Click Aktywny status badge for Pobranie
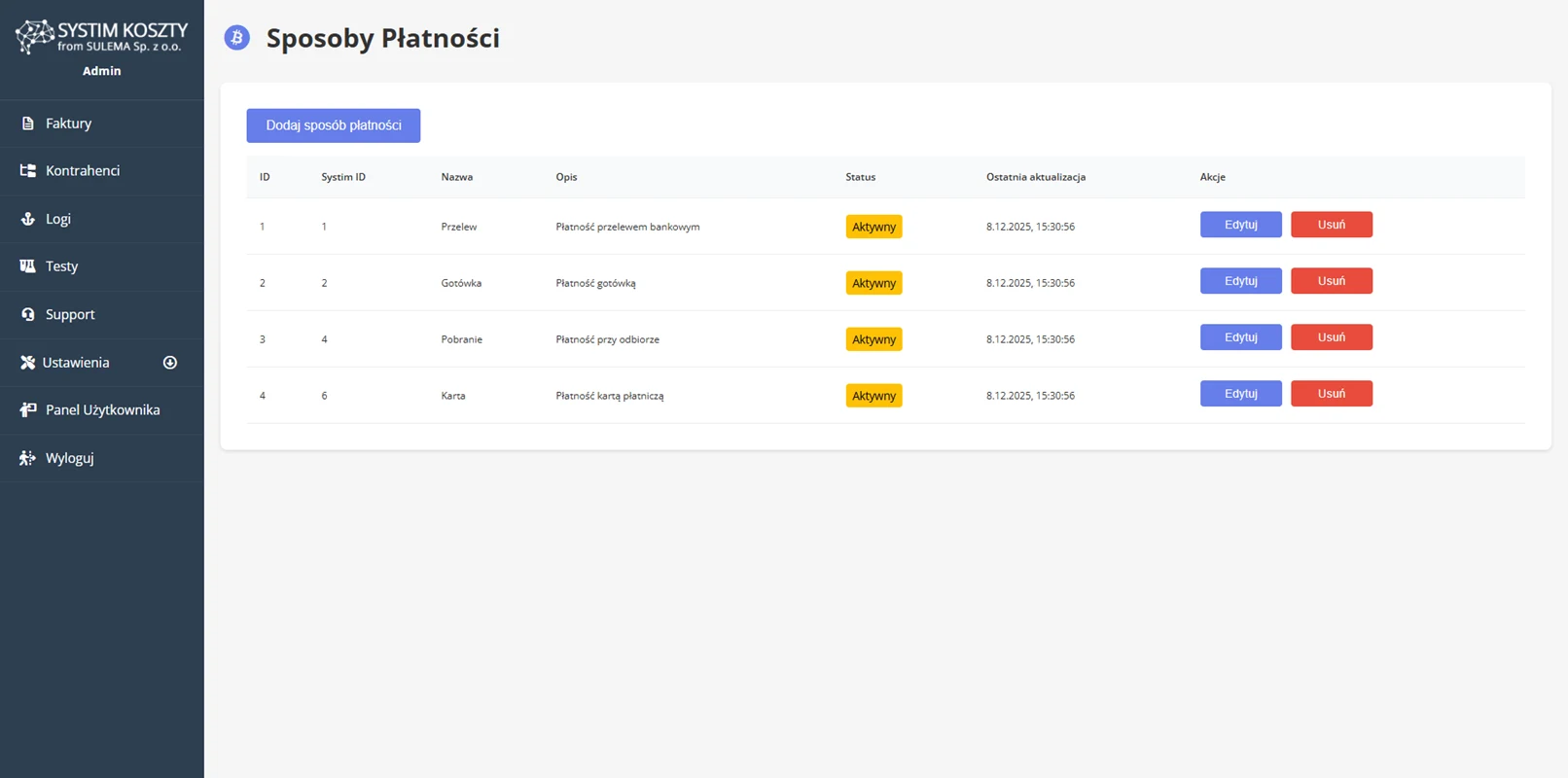The image size is (1568, 778). (x=873, y=339)
